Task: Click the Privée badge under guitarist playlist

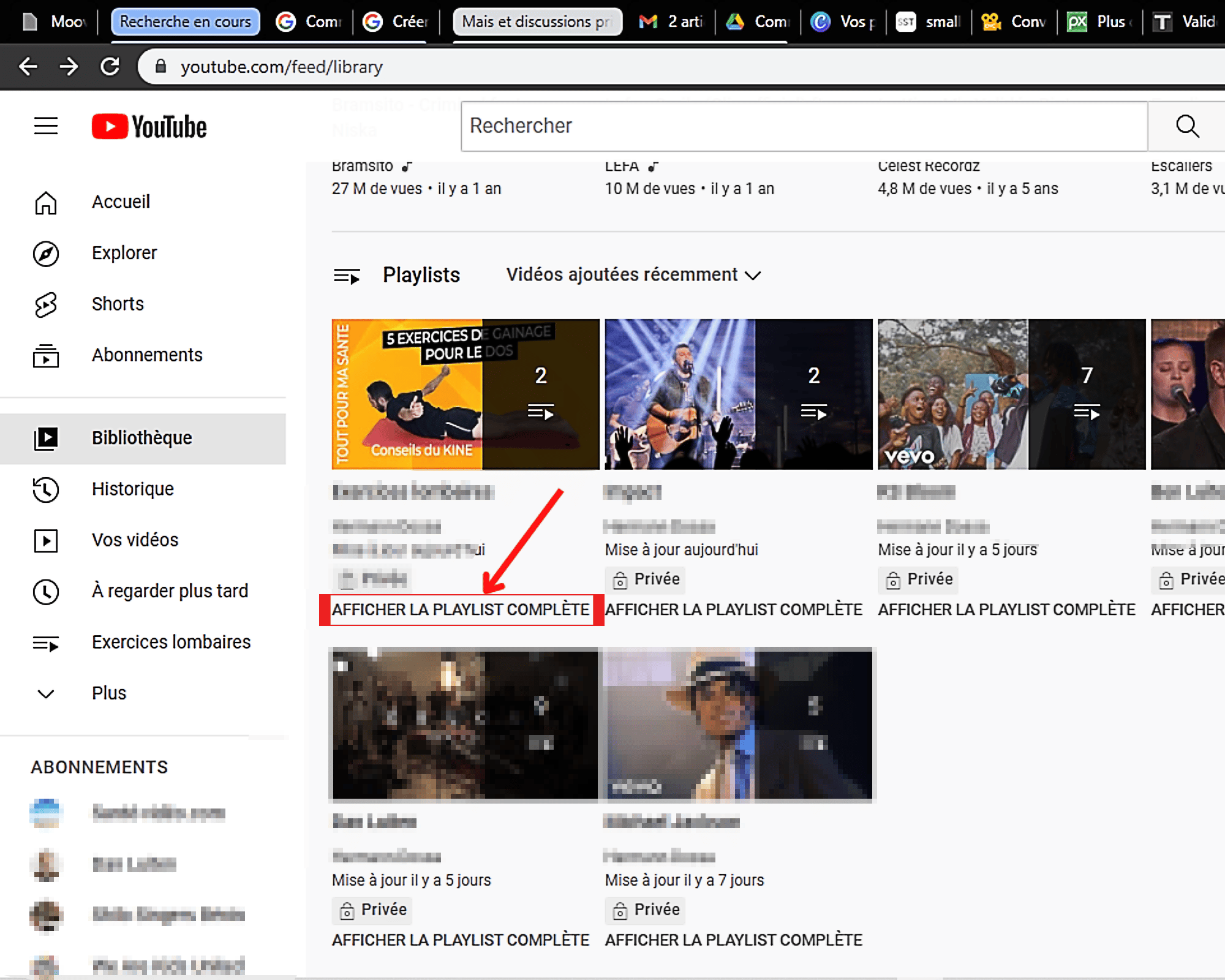Action: point(646,579)
